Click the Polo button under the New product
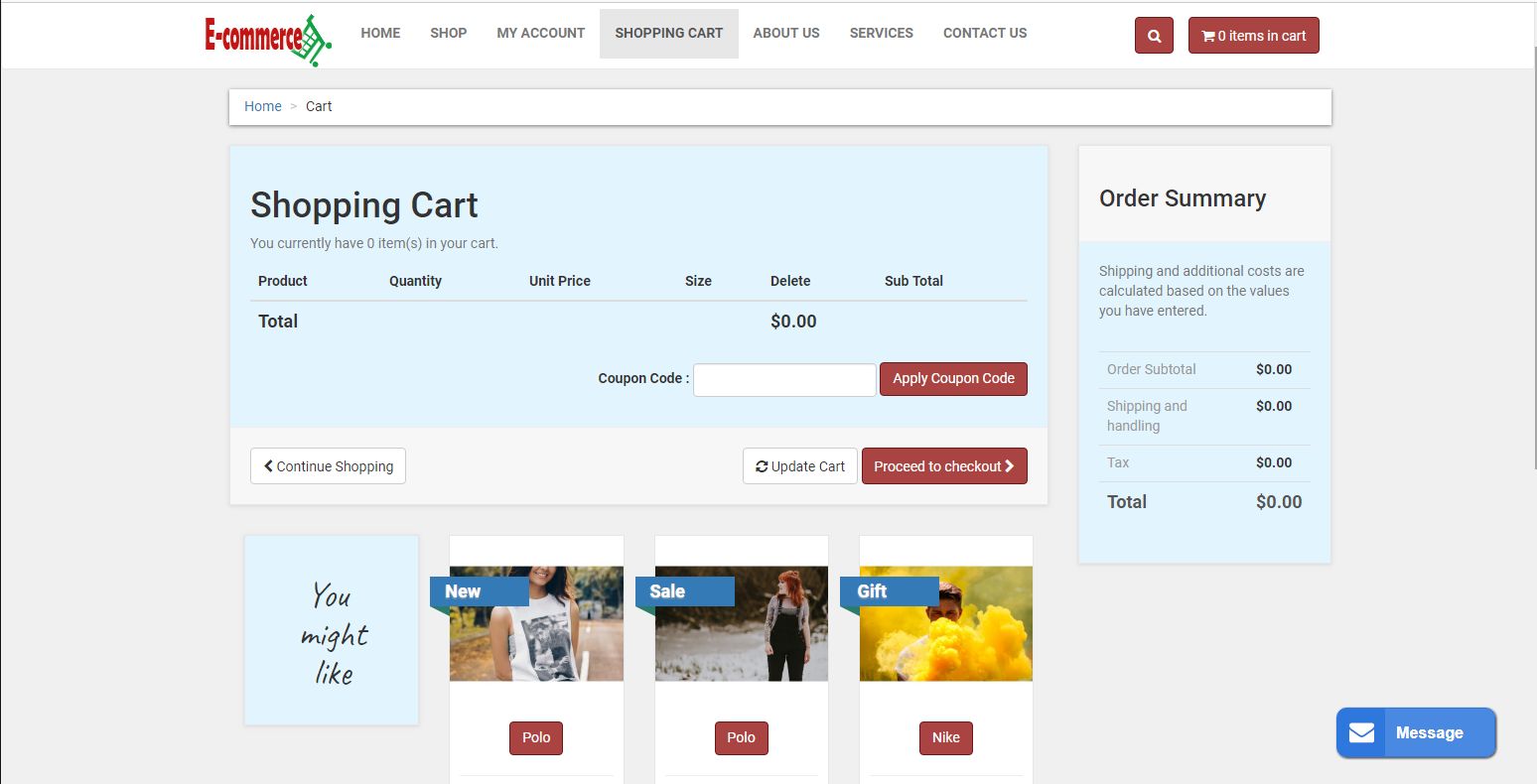This screenshot has height=784, width=1537. coord(536,738)
